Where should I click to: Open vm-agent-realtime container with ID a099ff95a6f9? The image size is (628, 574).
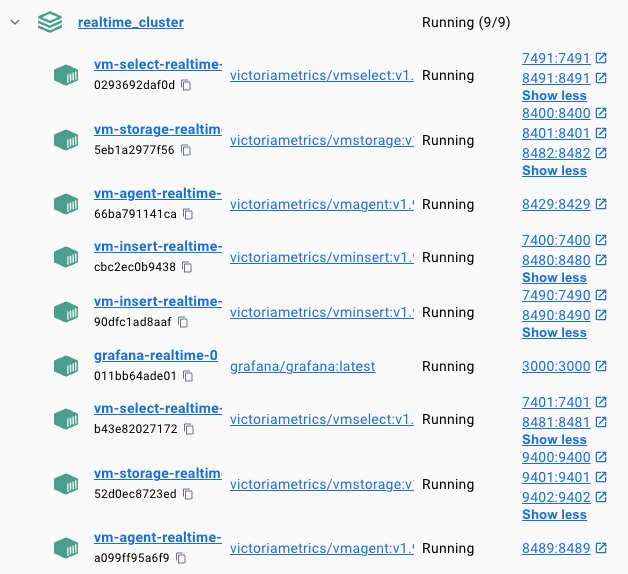point(158,537)
